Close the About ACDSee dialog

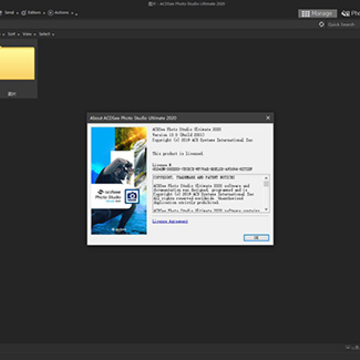click(x=268, y=118)
